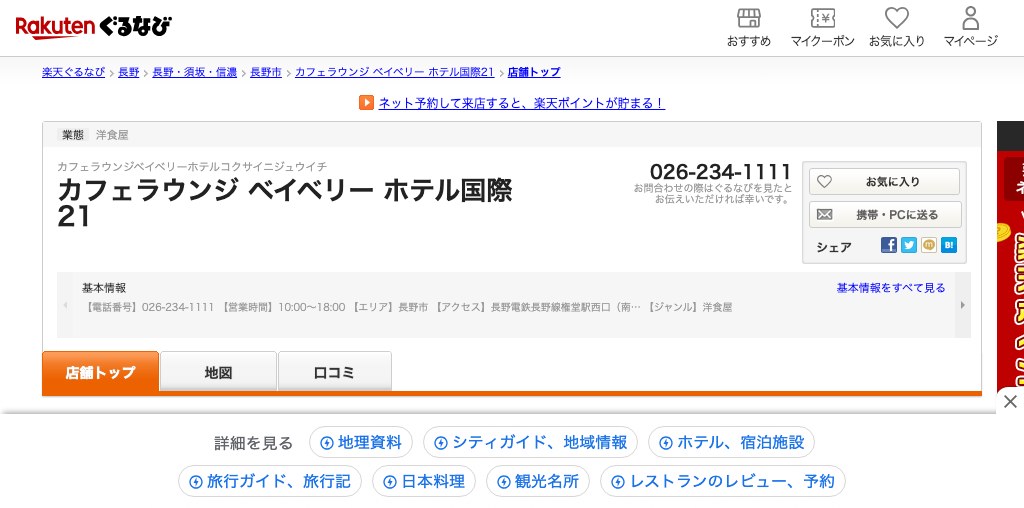
Task: Select レストランのレビュー、予約 suggestion chip
Action: point(722,481)
